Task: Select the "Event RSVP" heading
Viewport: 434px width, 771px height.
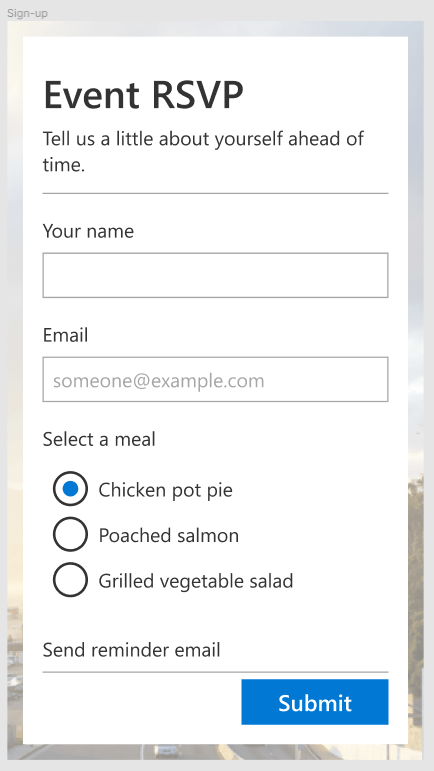Action: (144, 95)
